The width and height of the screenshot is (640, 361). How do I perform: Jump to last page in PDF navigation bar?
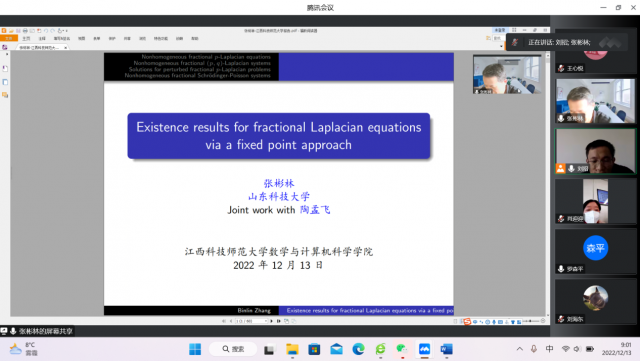pos(279,321)
